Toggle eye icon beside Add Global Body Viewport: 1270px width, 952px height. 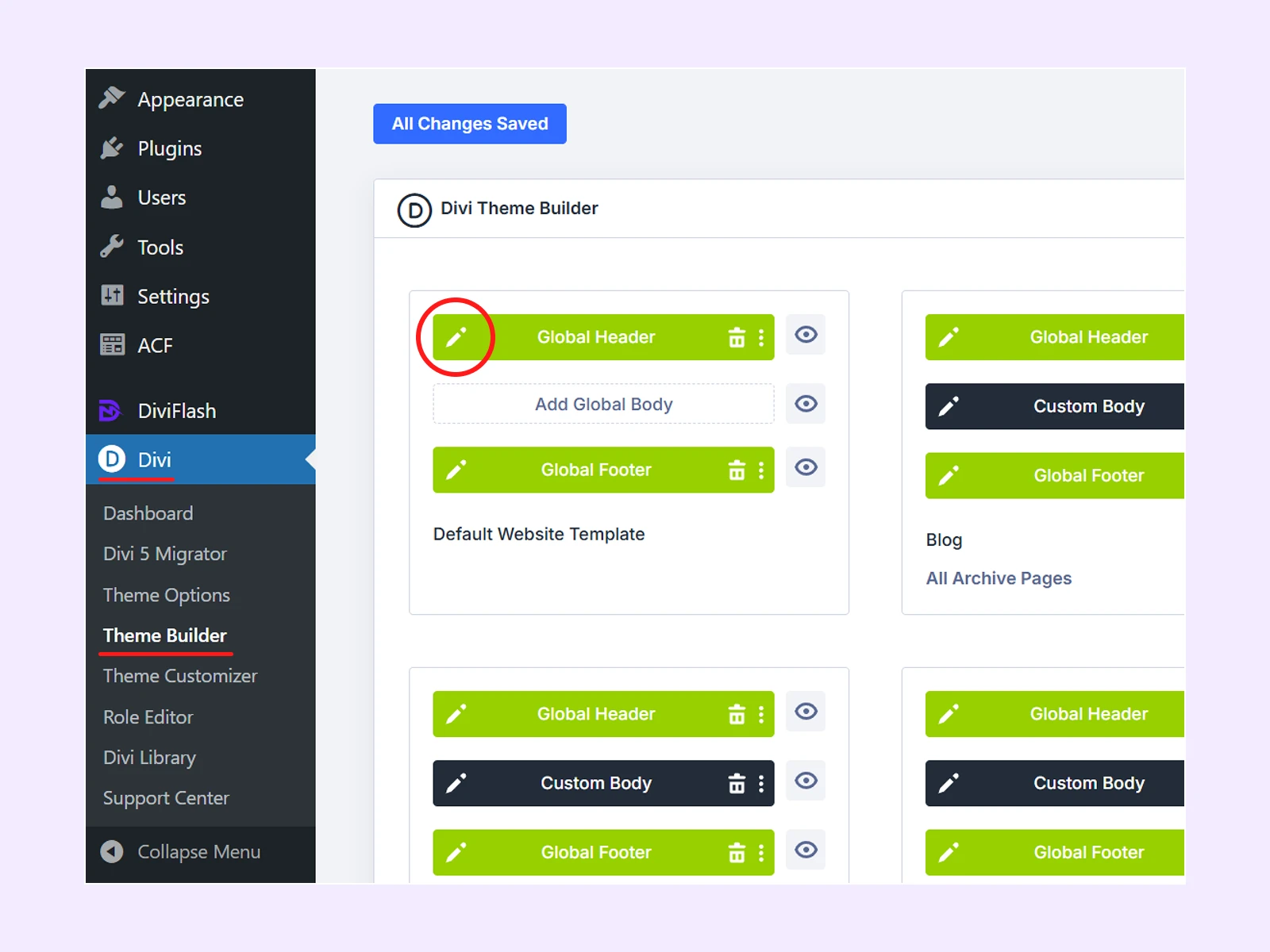(806, 404)
